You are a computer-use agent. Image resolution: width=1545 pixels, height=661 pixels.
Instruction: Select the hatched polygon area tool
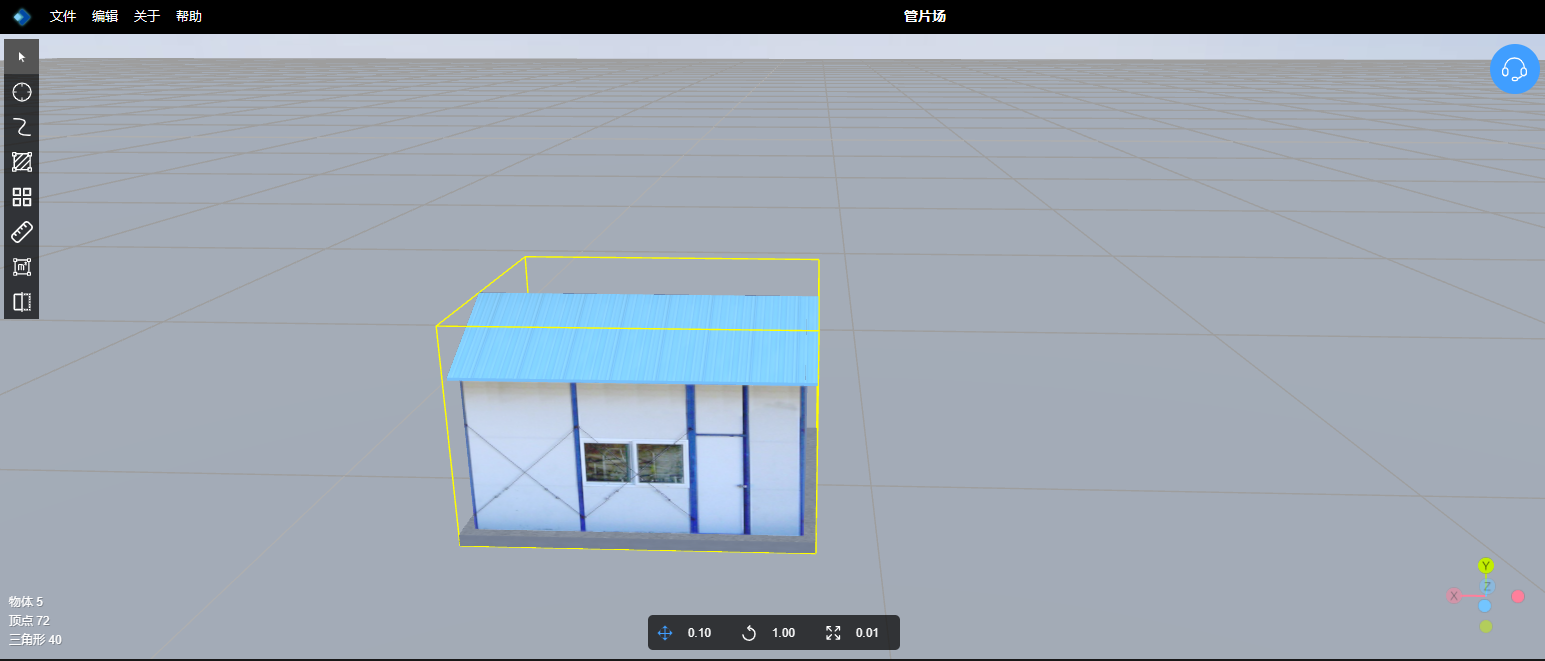pos(22,162)
